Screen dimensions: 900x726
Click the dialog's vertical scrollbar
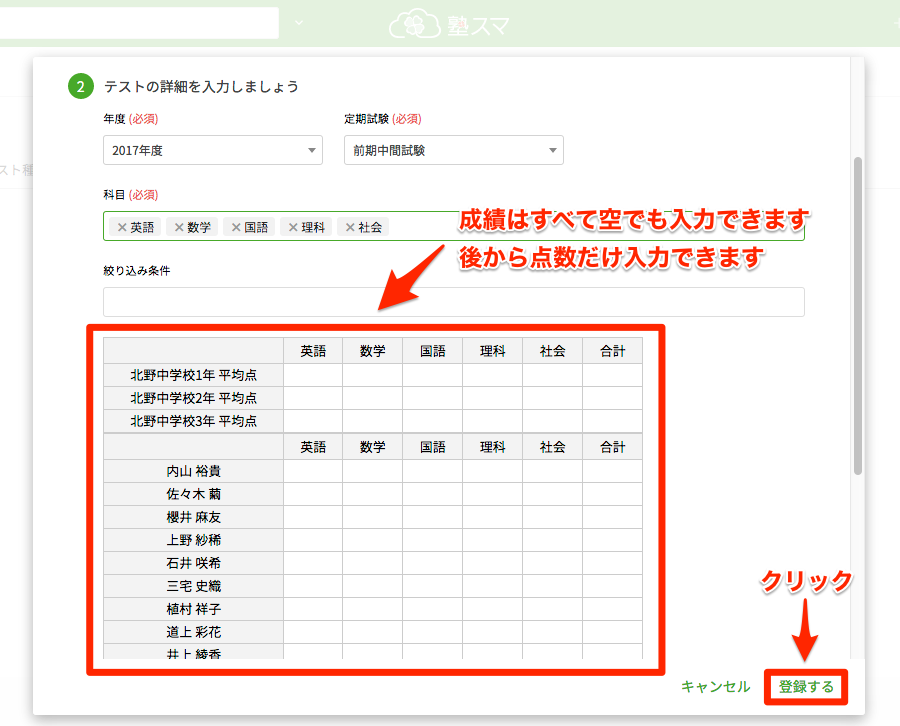coord(856,315)
